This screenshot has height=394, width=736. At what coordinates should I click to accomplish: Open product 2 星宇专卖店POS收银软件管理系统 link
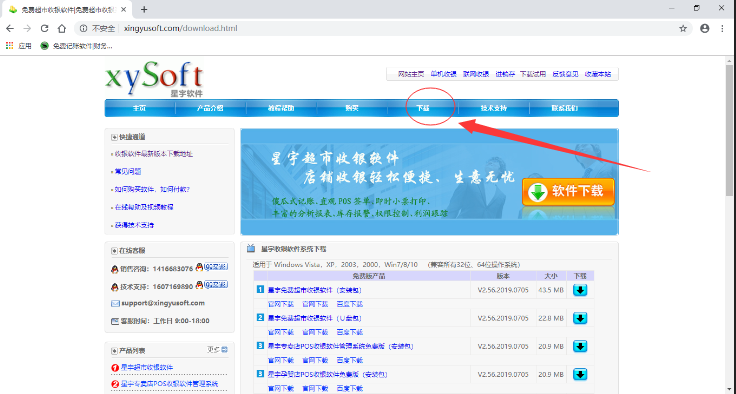169,384
